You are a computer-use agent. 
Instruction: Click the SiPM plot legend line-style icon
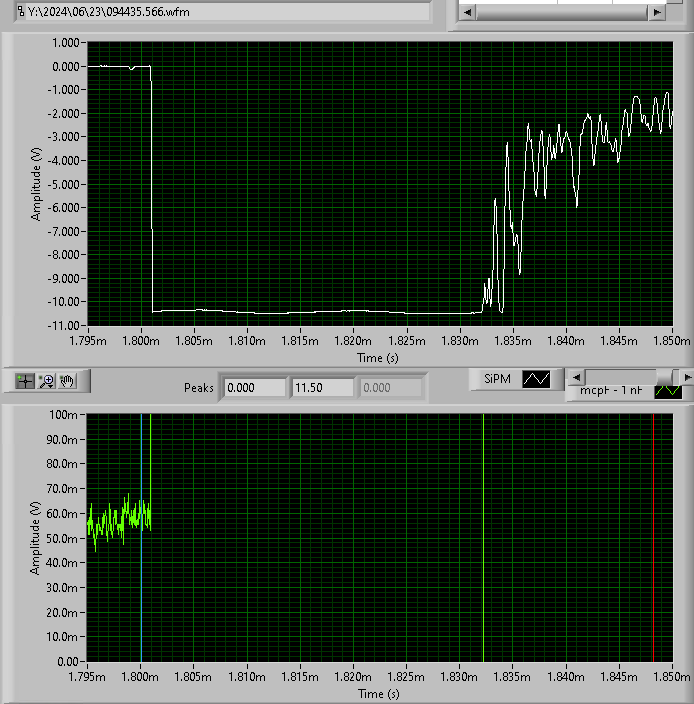click(536, 379)
